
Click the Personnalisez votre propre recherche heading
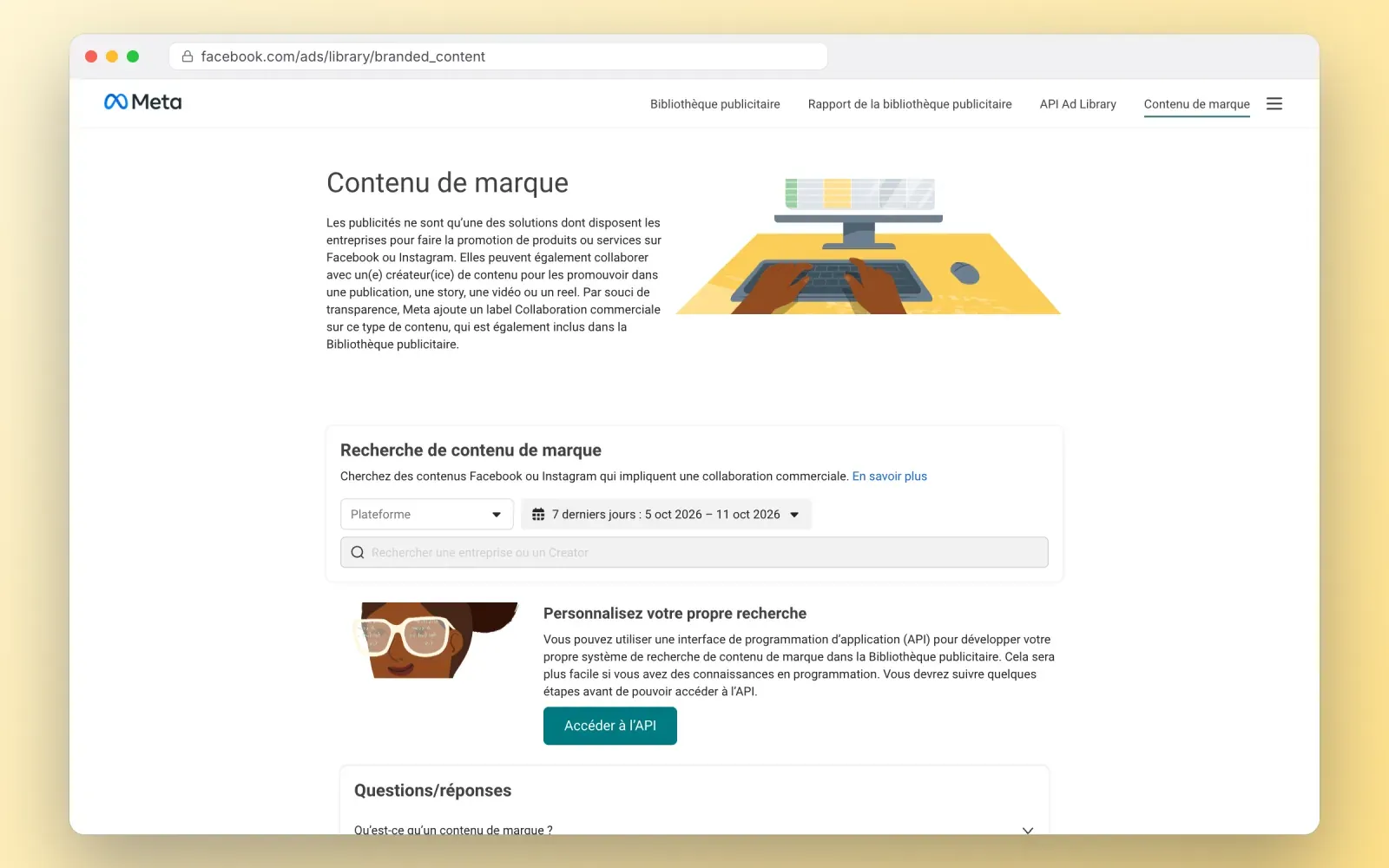pyautogui.click(x=675, y=614)
